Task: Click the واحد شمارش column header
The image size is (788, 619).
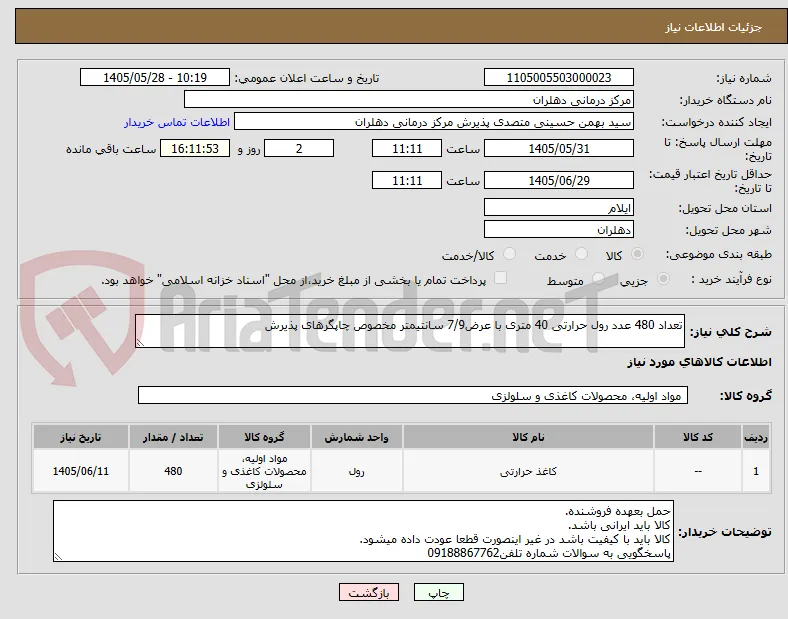Action: click(x=356, y=437)
